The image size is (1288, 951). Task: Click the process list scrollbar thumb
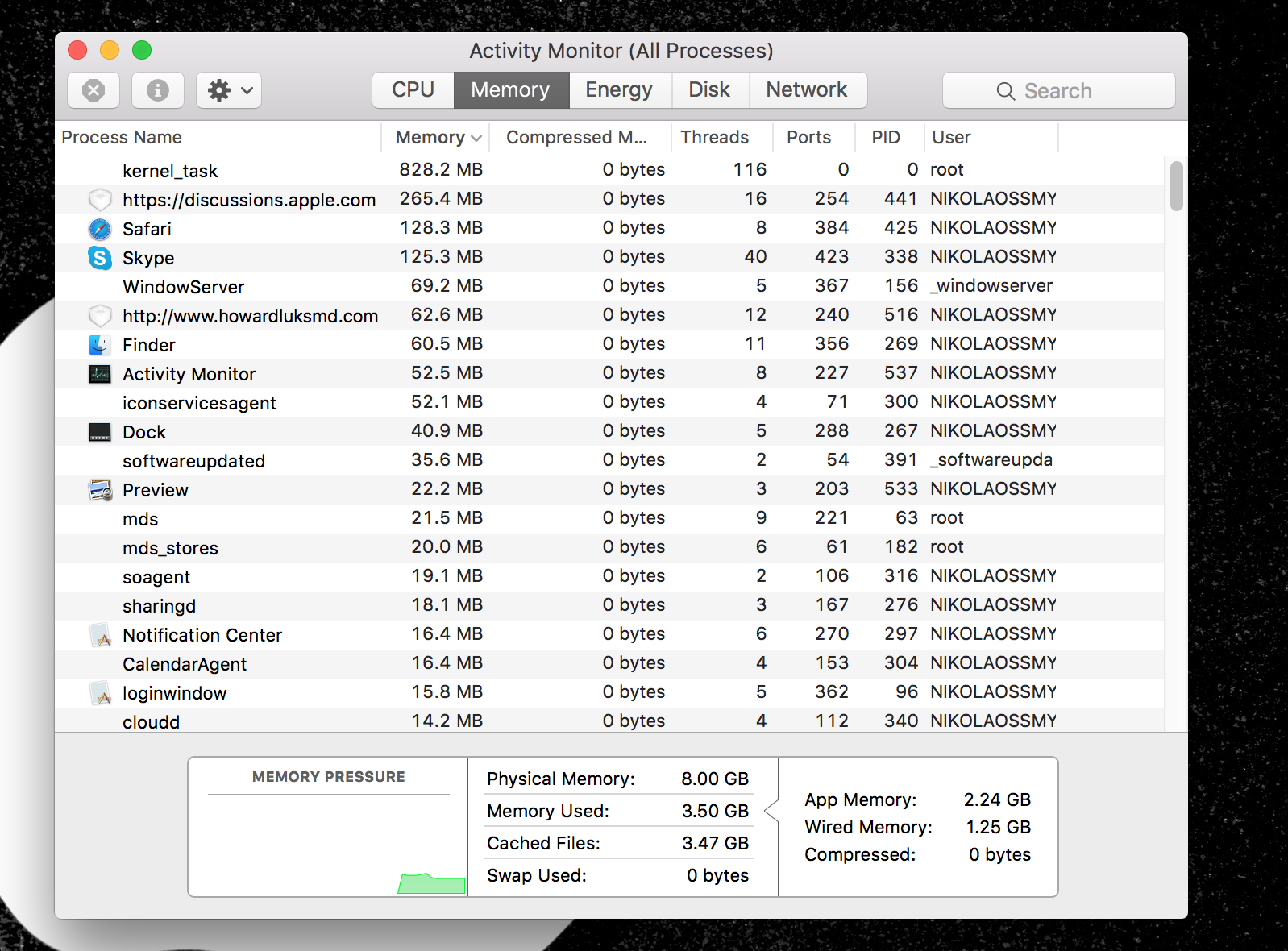[x=1177, y=186]
